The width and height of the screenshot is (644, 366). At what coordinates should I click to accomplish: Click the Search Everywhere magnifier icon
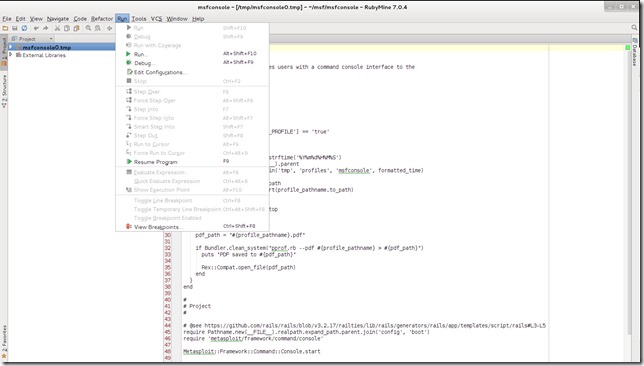(634, 28)
